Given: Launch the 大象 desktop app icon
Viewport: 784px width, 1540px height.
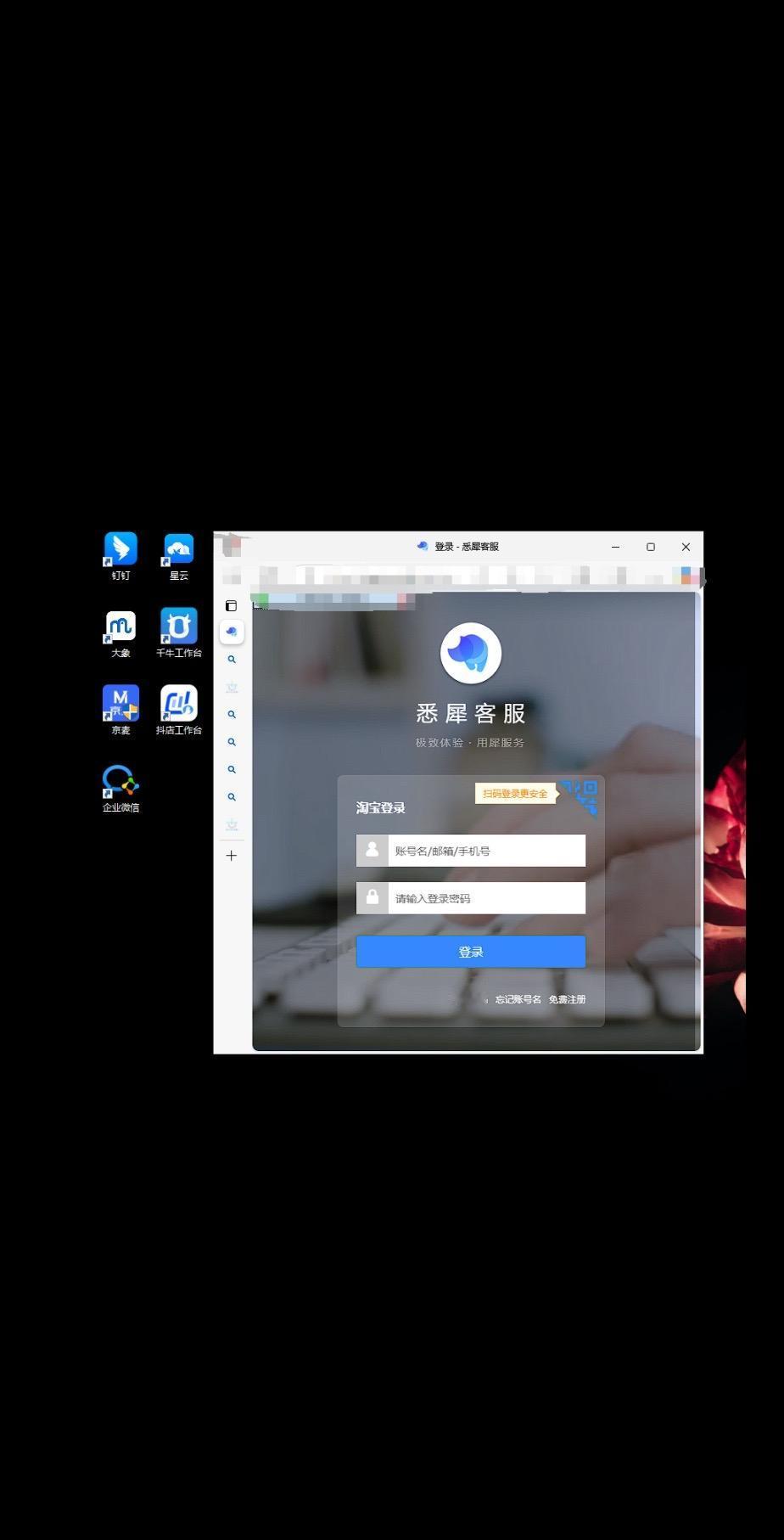Looking at the screenshot, I should [x=120, y=633].
